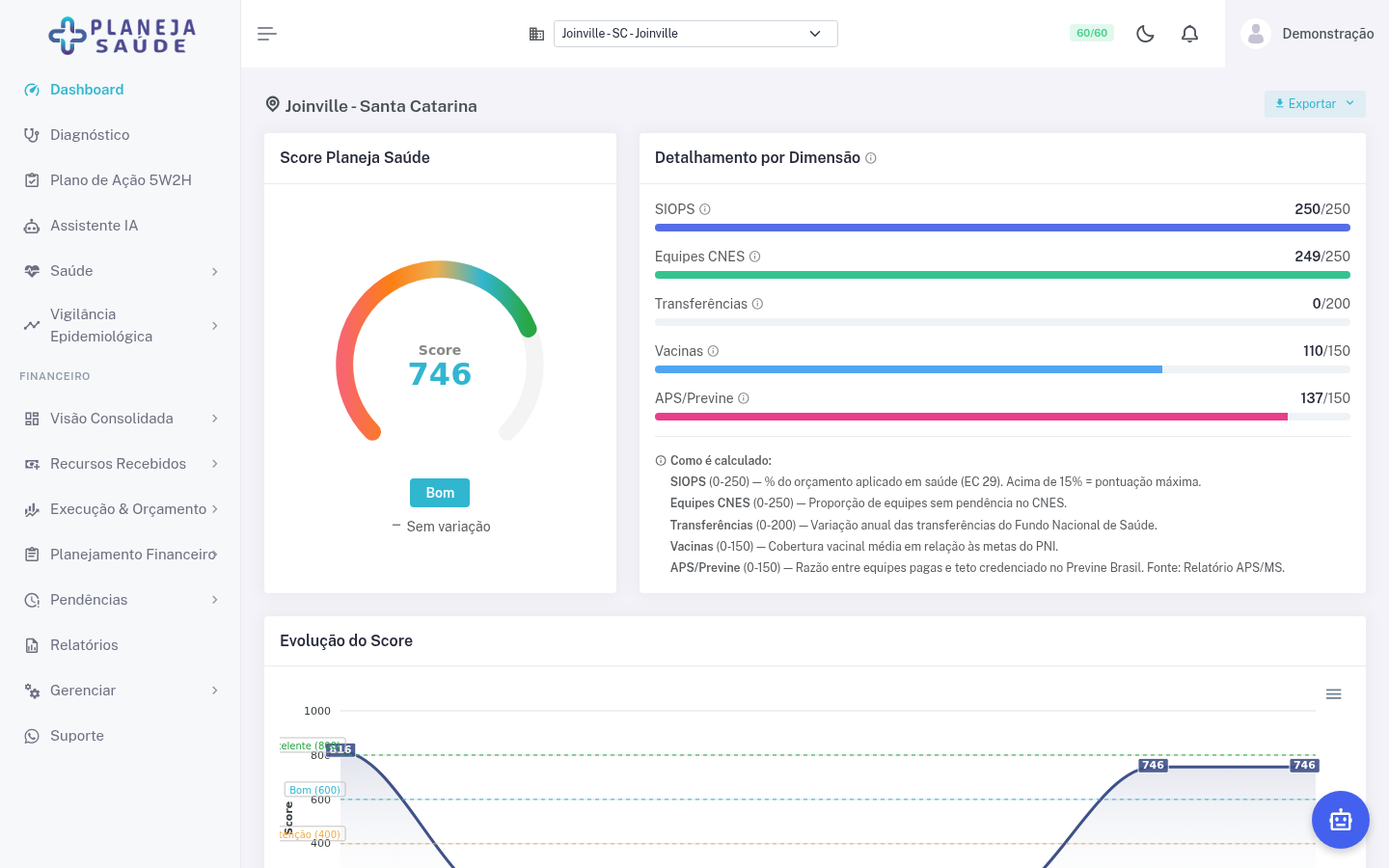Click the Vigilância Epidemiológica chart icon
This screenshot has width=1389, height=868.
pyautogui.click(x=32, y=325)
